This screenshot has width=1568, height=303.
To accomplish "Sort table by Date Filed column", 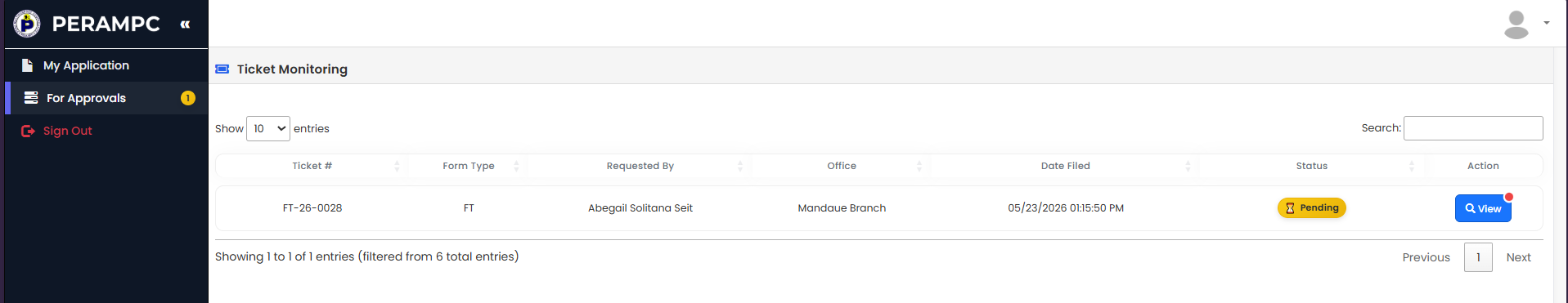I will click(x=1065, y=166).
